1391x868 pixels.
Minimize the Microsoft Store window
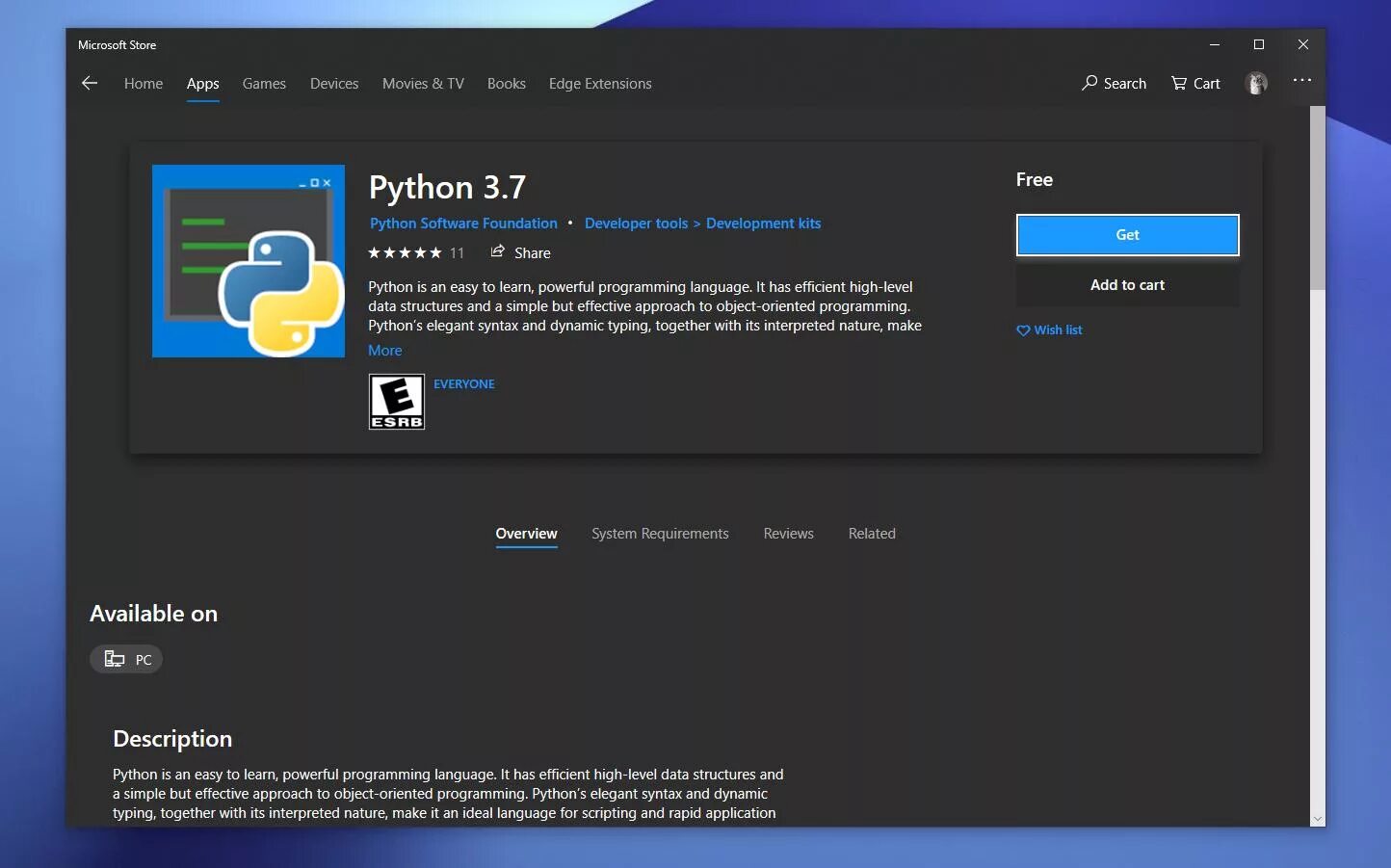(x=1215, y=44)
